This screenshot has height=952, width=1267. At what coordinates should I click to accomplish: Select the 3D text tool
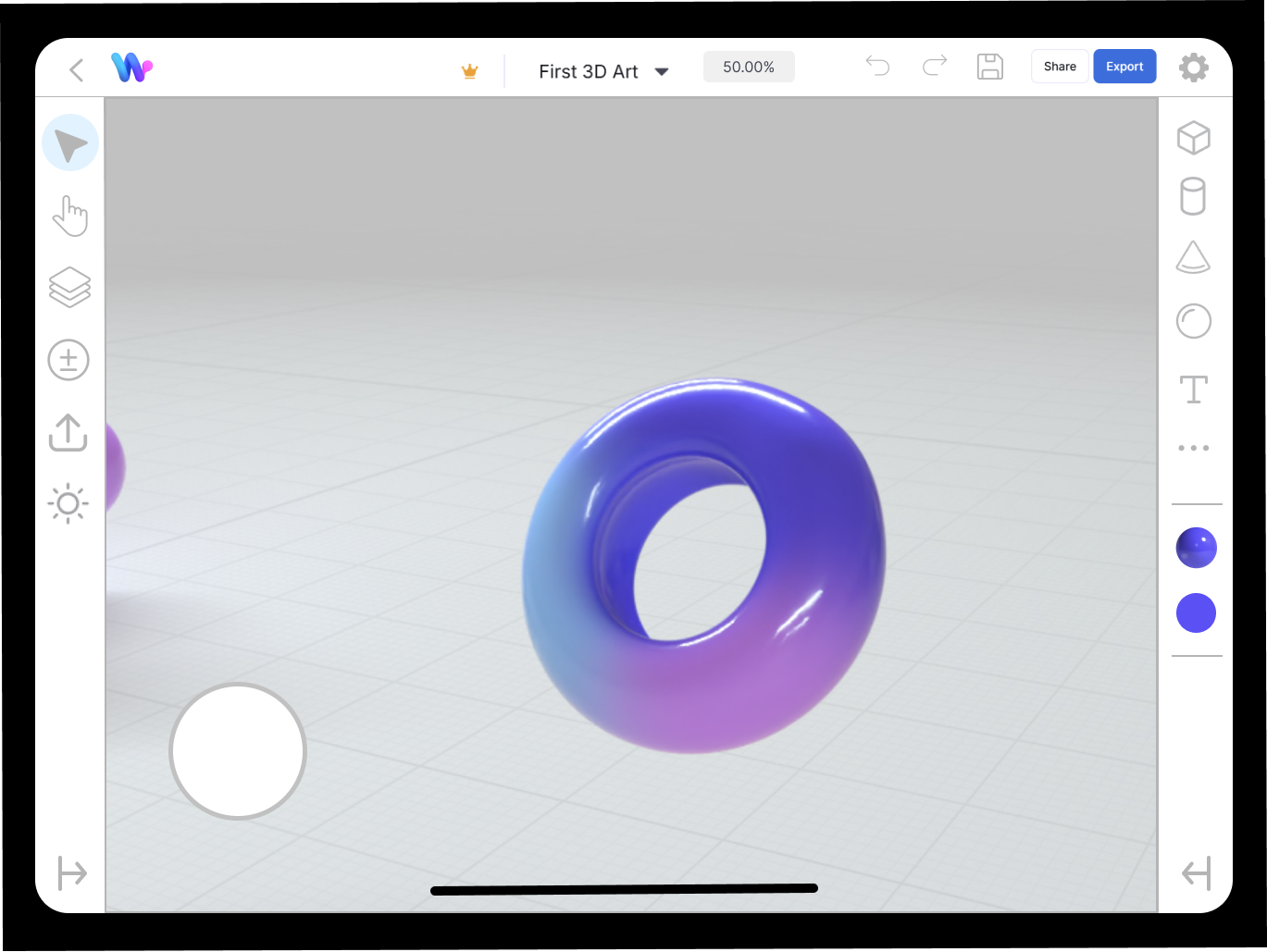1194,389
